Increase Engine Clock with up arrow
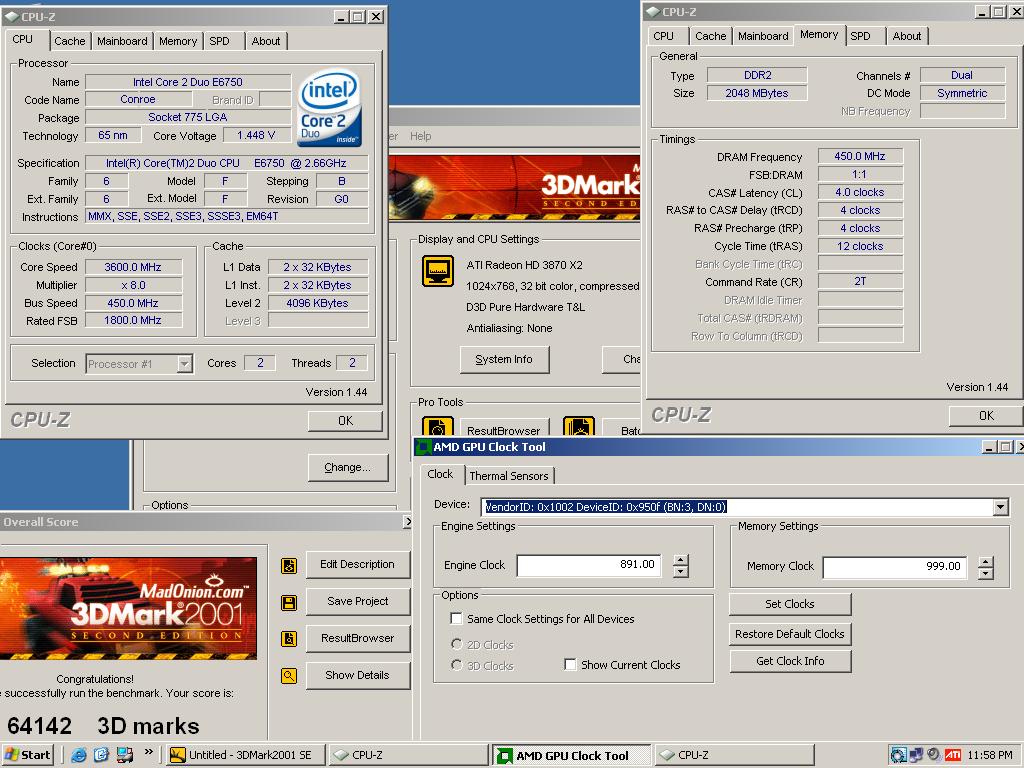Viewport: 1024px width, 768px height. coord(680,560)
